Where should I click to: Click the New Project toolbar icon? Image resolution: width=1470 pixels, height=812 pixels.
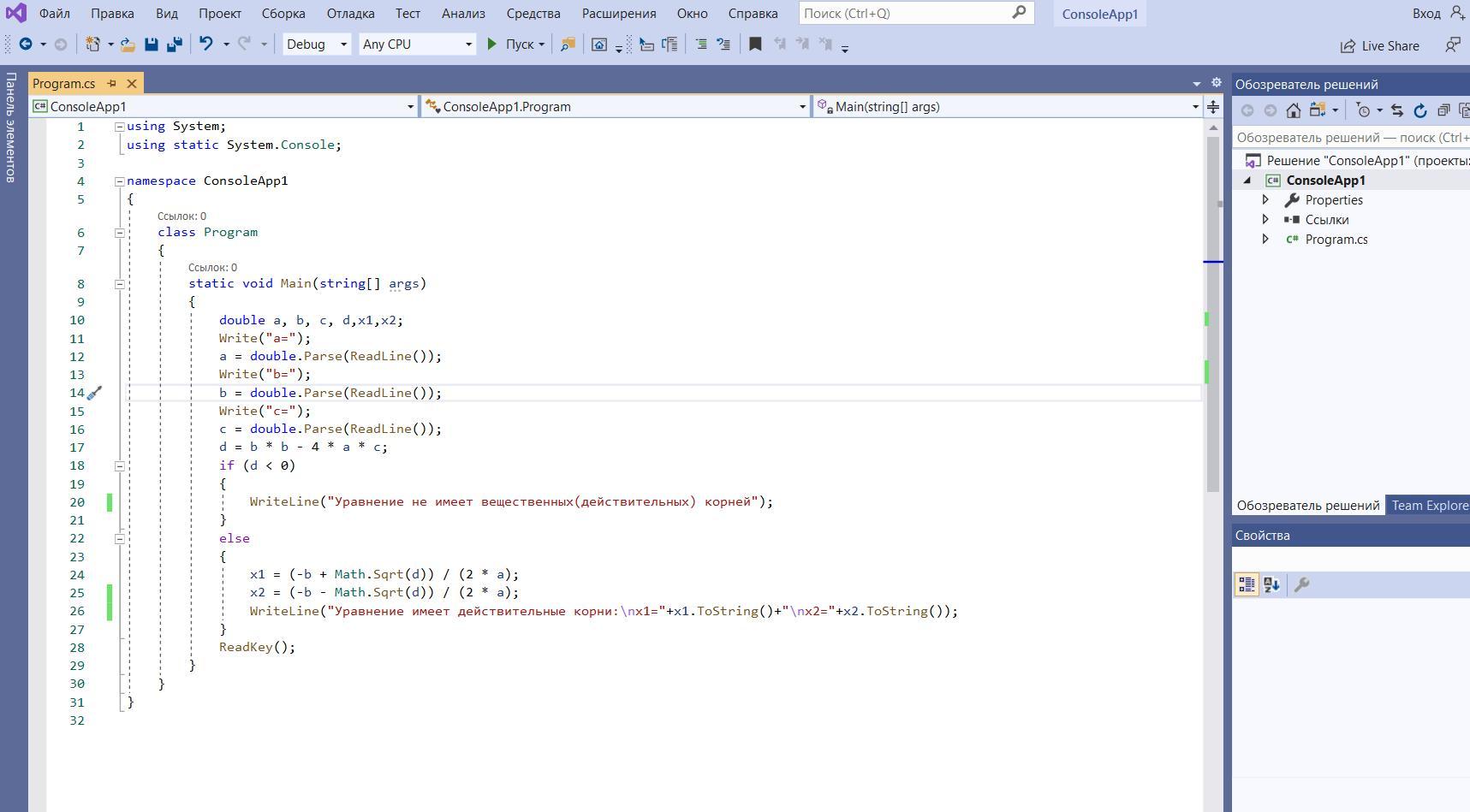coord(92,44)
